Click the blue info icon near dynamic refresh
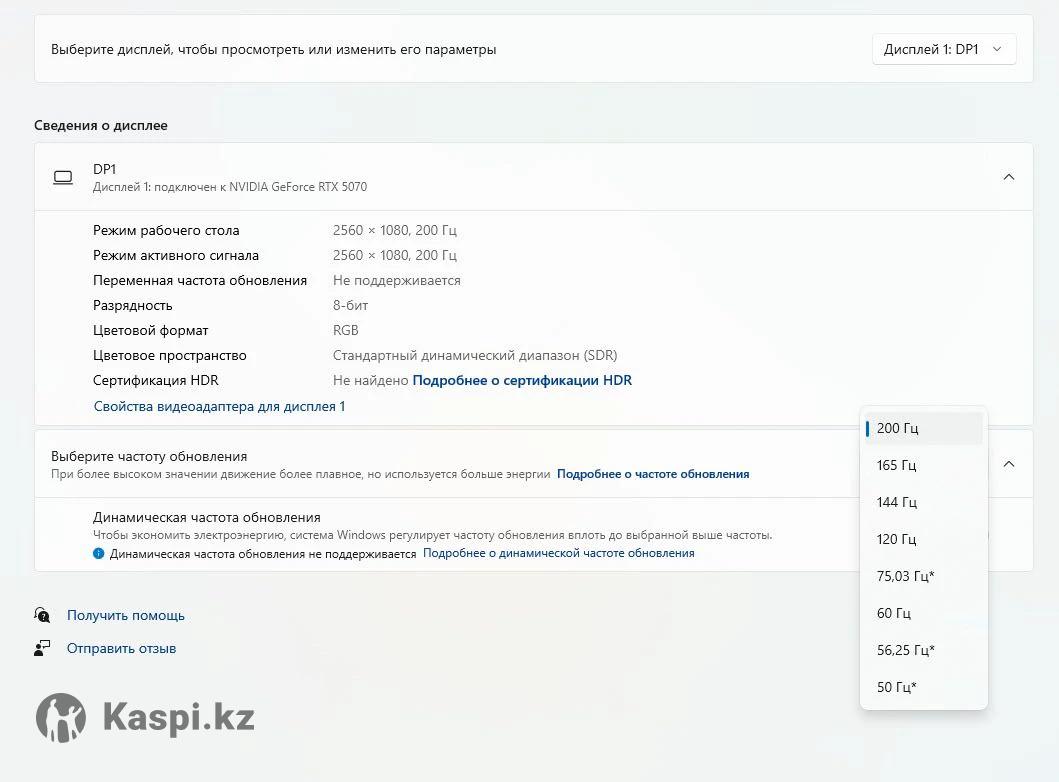The image size is (1059, 782). tap(99, 553)
